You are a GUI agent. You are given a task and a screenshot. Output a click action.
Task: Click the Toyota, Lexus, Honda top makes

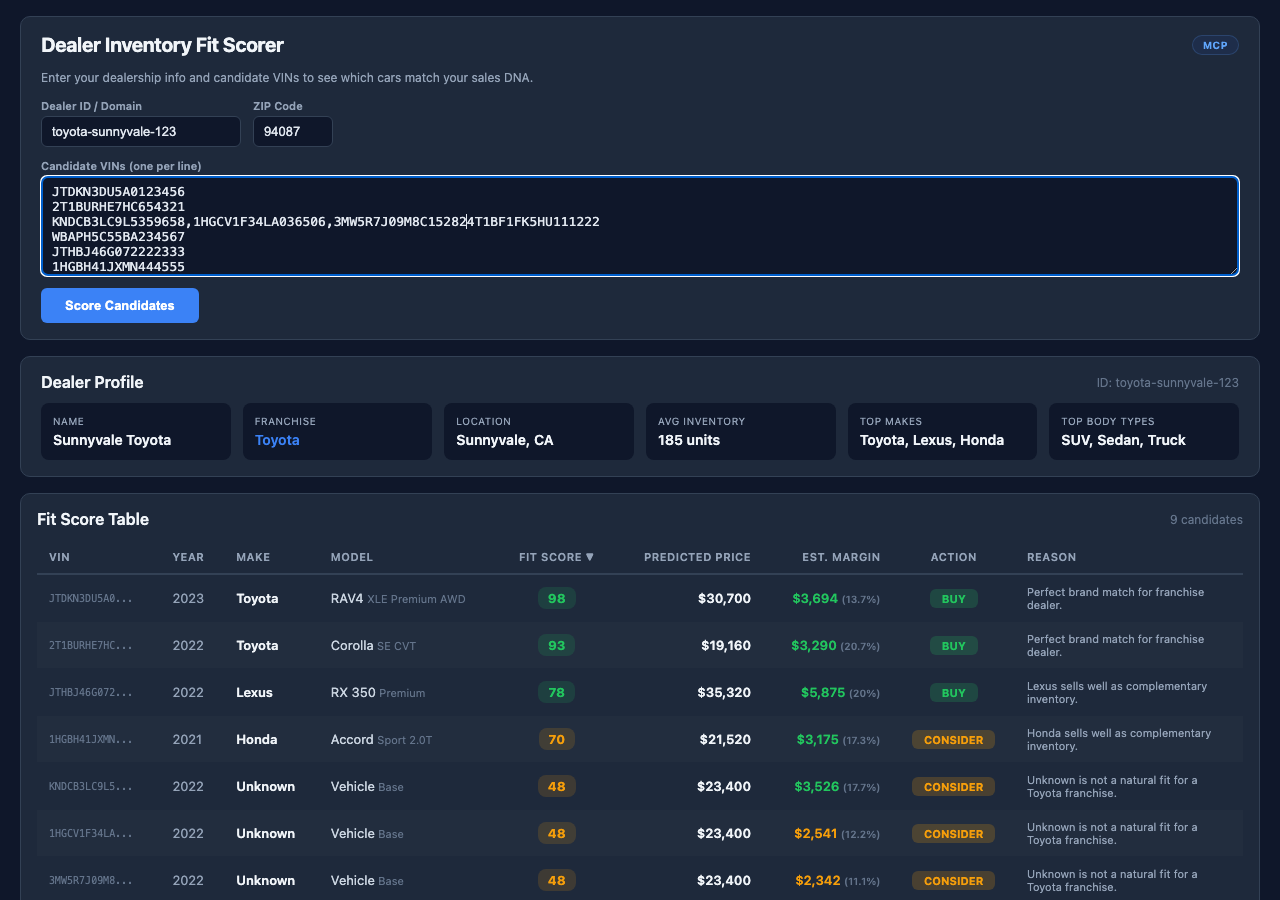[x=932, y=440]
